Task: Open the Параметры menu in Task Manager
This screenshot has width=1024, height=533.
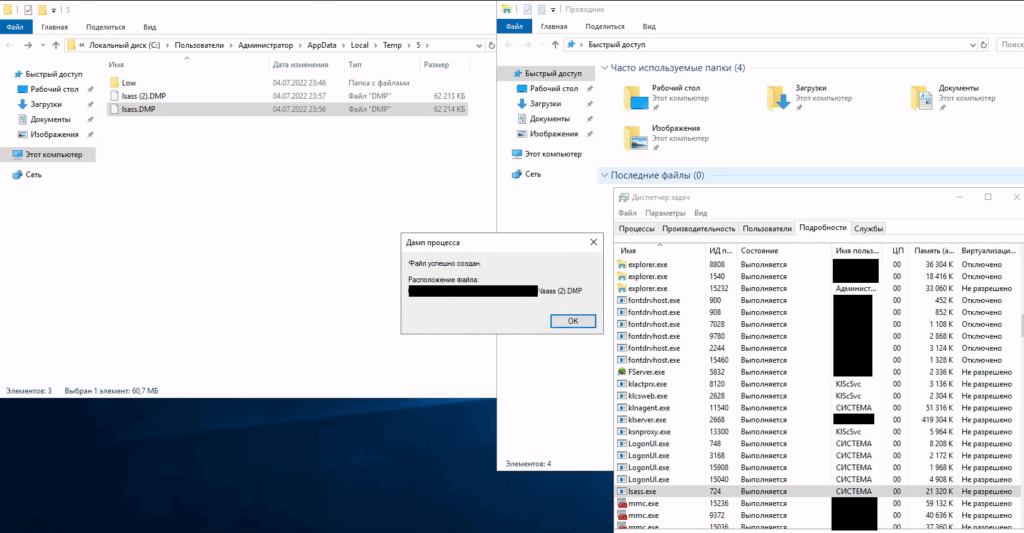Action: [665, 213]
